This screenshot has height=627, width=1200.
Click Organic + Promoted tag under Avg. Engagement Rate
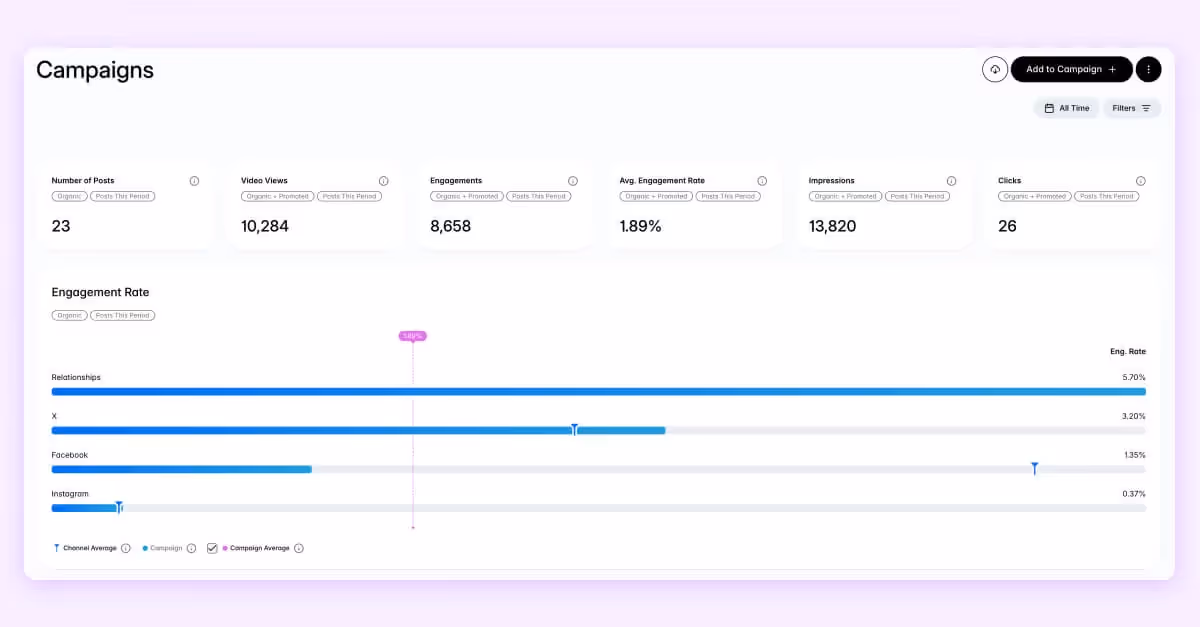click(x=656, y=196)
